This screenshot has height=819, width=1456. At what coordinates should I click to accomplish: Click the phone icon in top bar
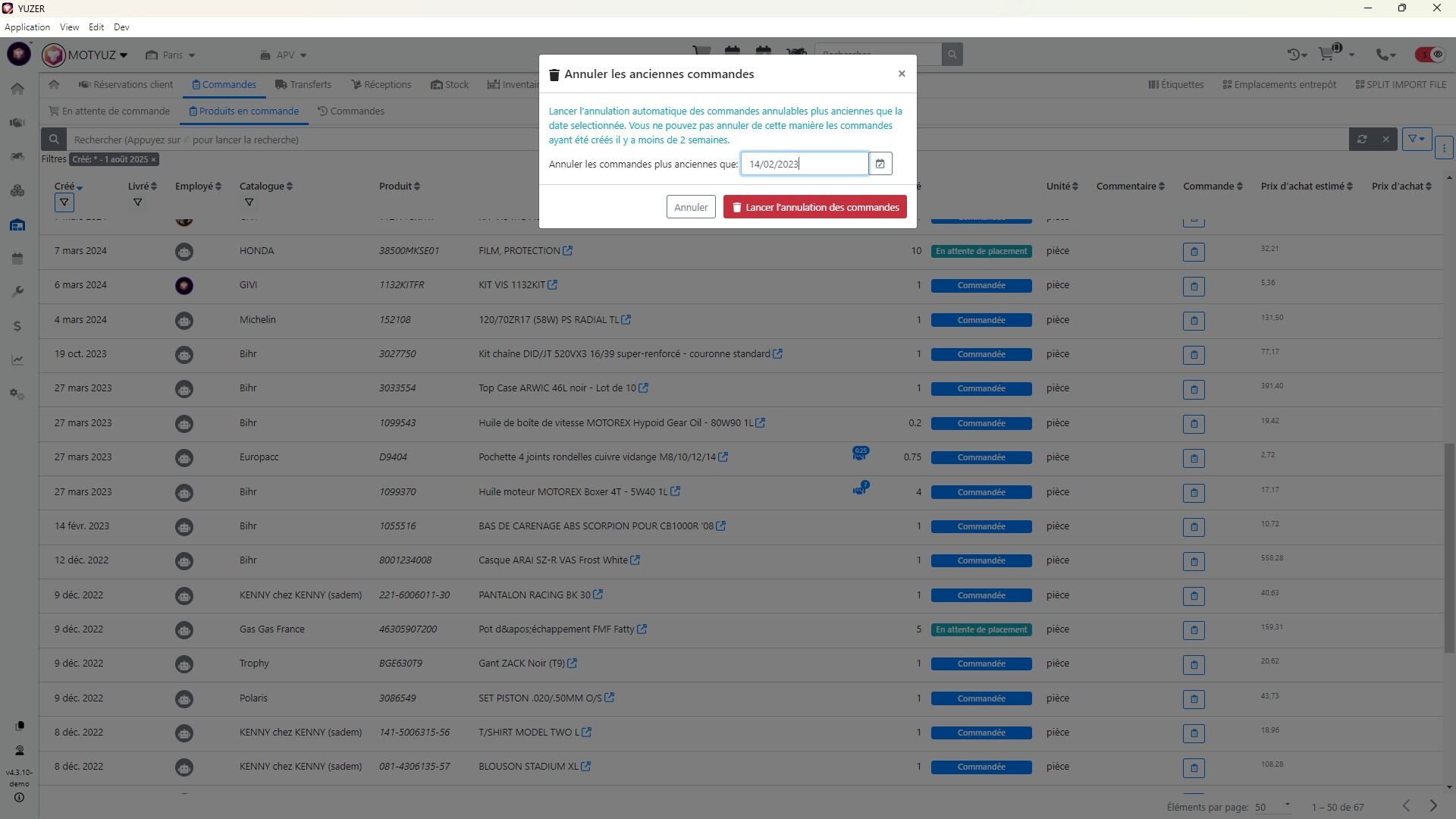(1382, 55)
